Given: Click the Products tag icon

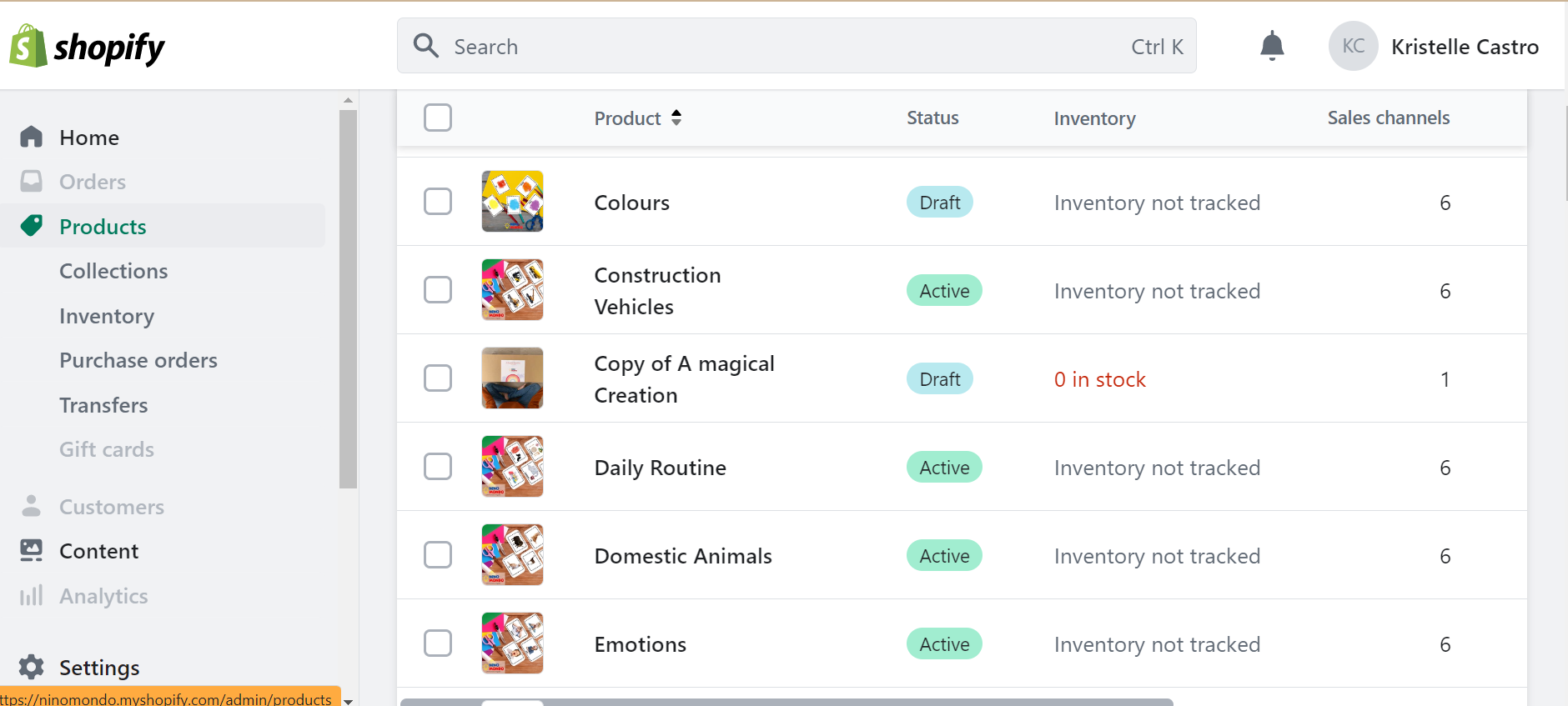Looking at the screenshot, I should [32, 226].
